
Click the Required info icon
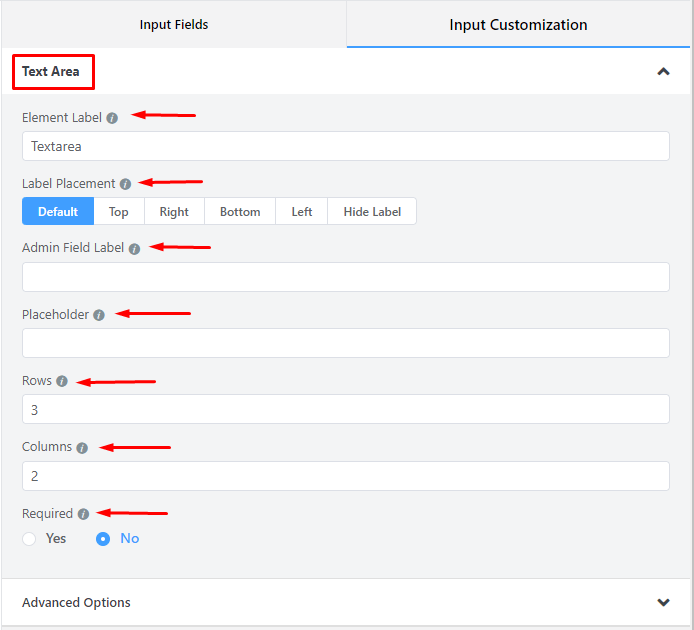point(83,514)
